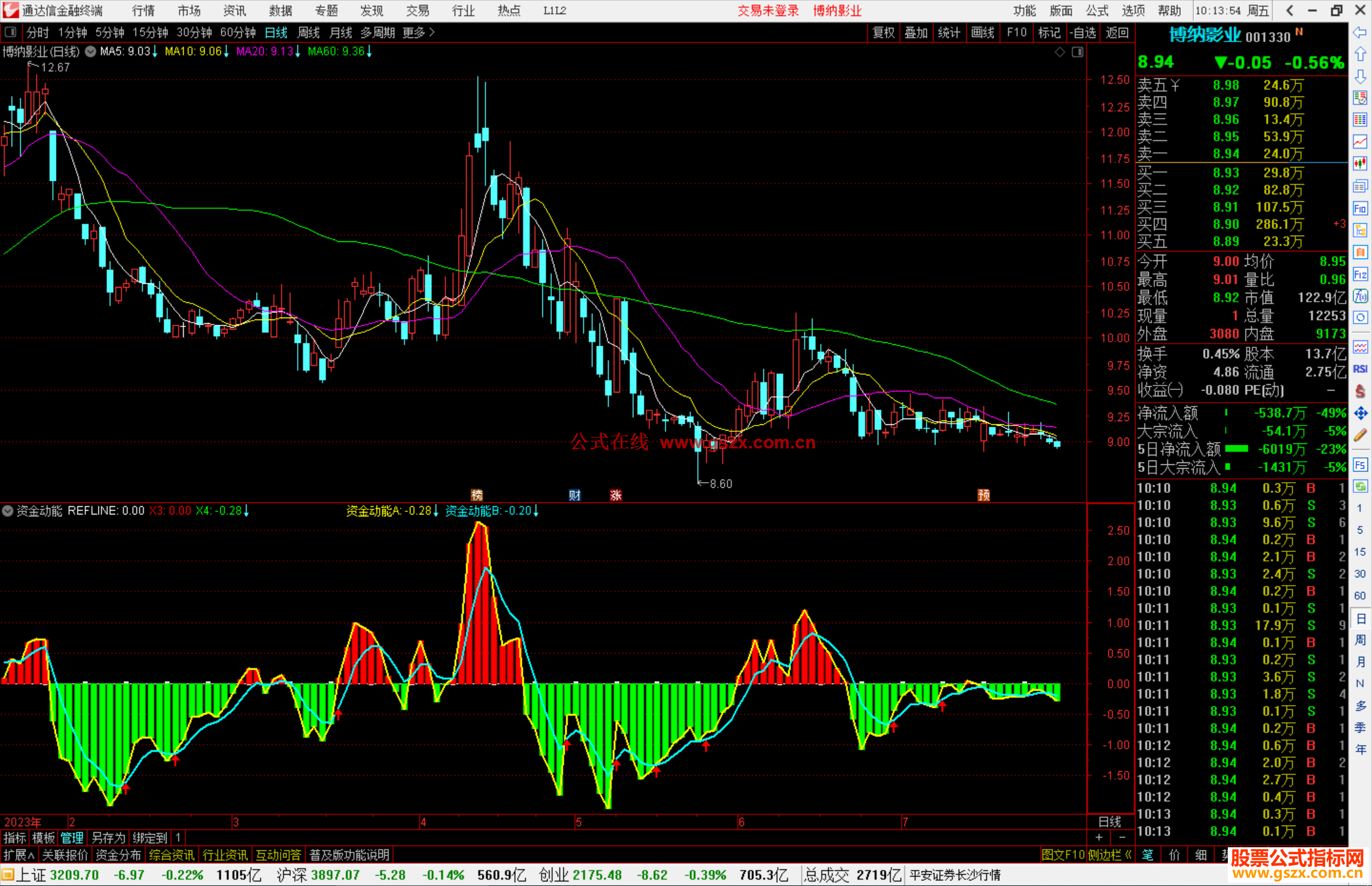Expand the 扩展 panel at bottom
The width and height of the screenshot is (1372, 886).
click(18, 855)
